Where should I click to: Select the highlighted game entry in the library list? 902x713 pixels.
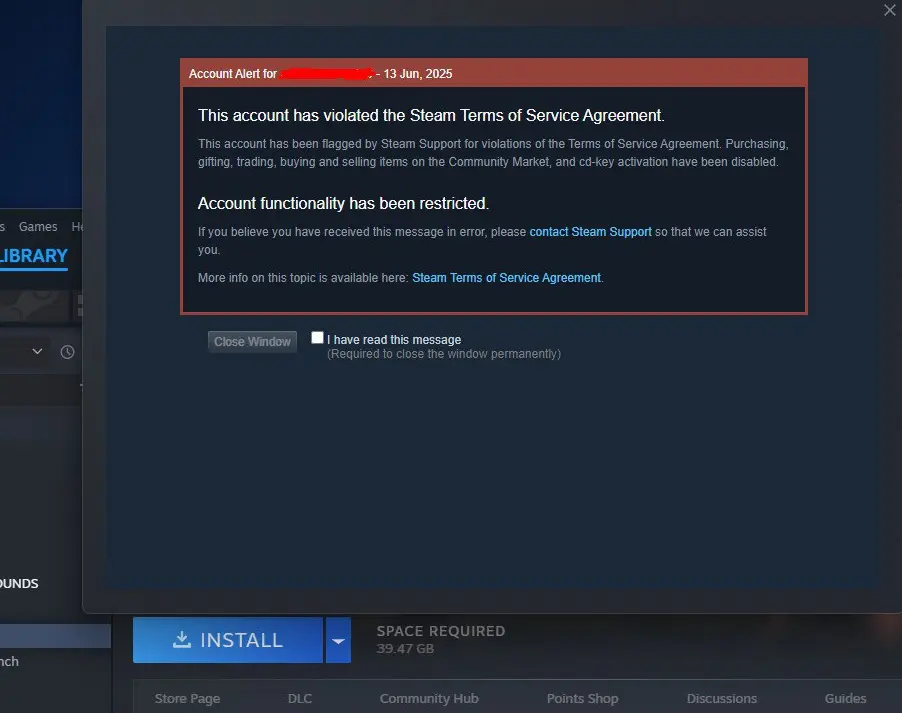click(55, 636)
